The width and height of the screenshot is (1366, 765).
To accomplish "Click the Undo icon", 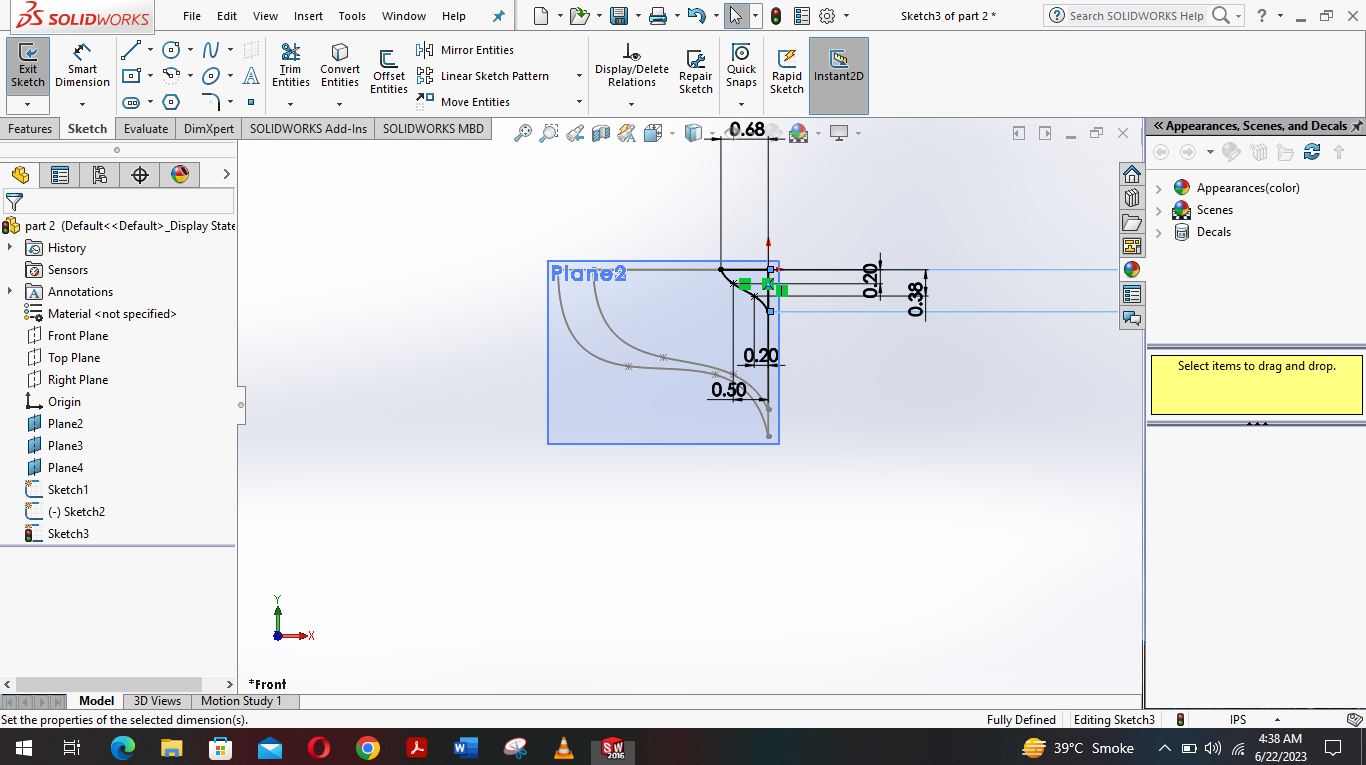I will coord(697,16).
